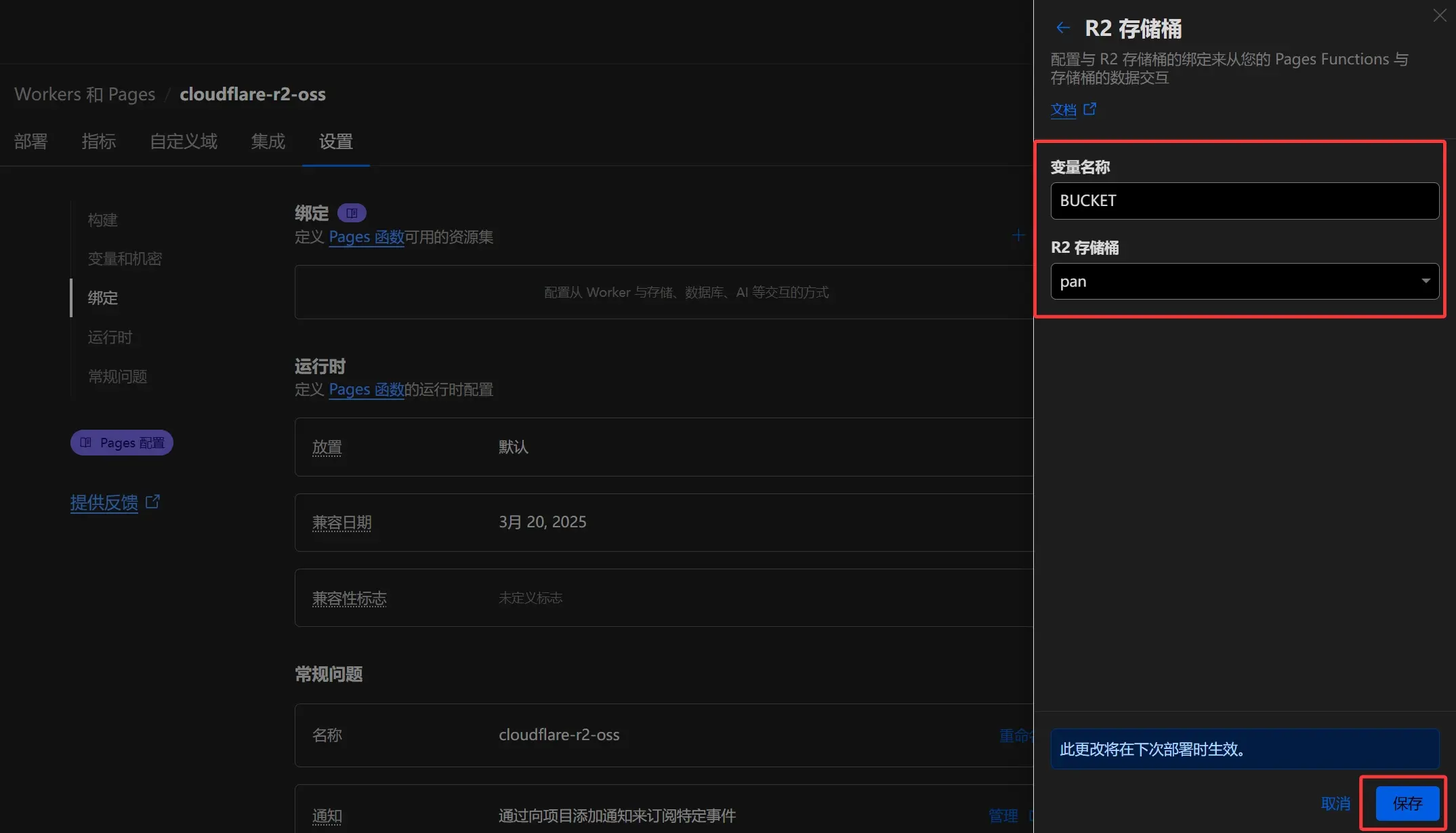Select 构建 in the settings sidebar
Screen dimensions: 1456x833
[x=102, y=220]
